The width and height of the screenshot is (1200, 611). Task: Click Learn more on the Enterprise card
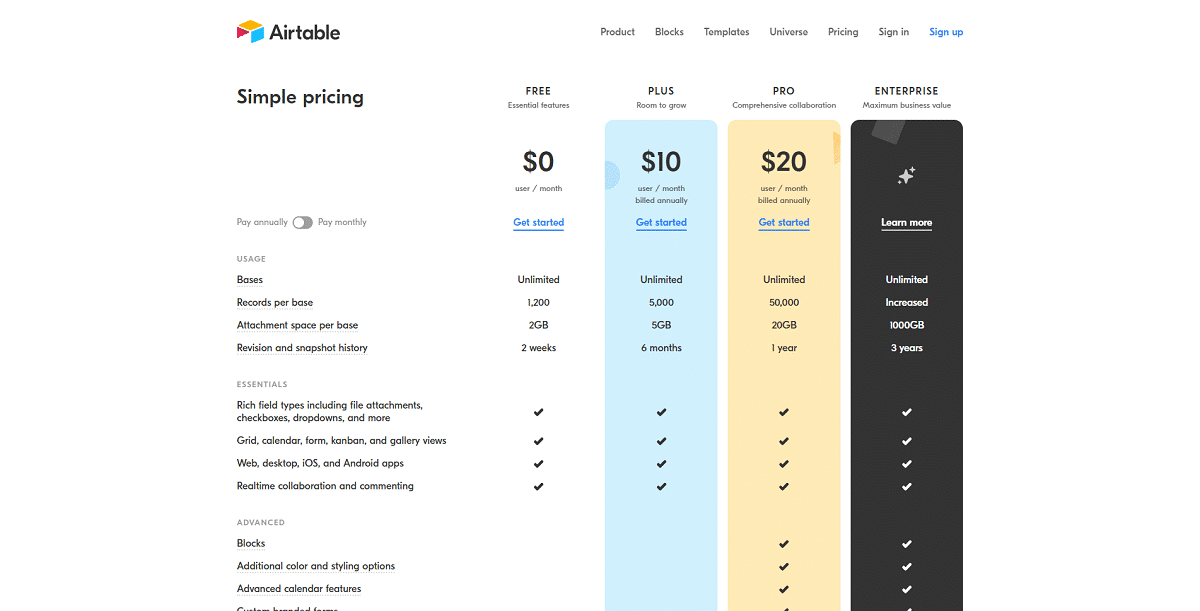point(906,223)
